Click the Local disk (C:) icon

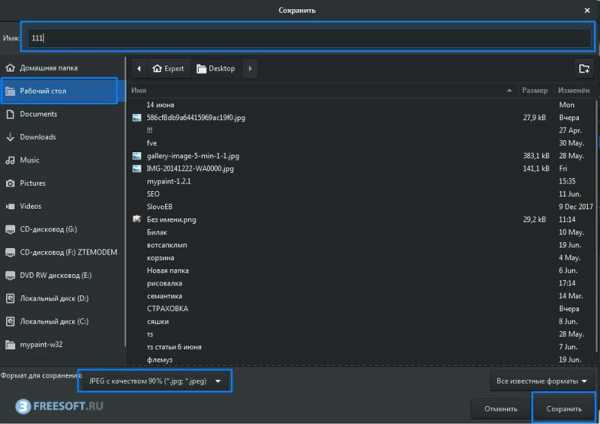10,321
